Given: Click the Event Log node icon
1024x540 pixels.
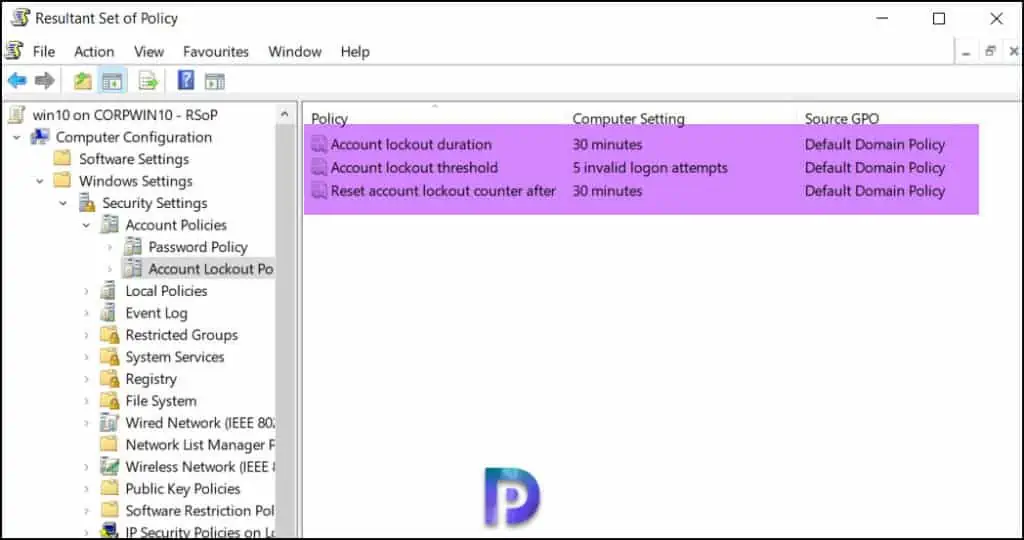Looking at the screenshot, I should (108, 313).
